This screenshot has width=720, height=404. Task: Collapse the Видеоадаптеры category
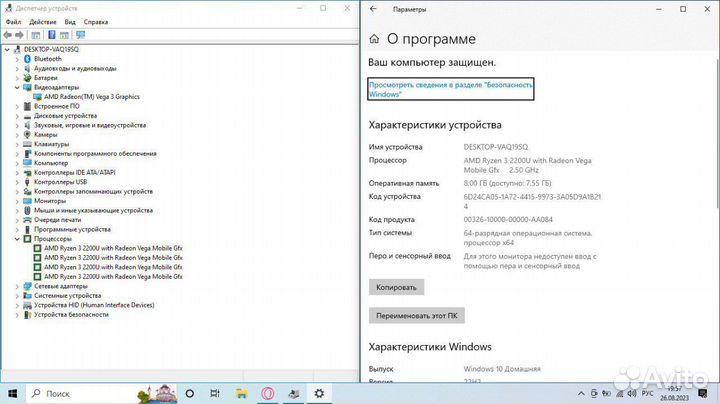point(17,87)
